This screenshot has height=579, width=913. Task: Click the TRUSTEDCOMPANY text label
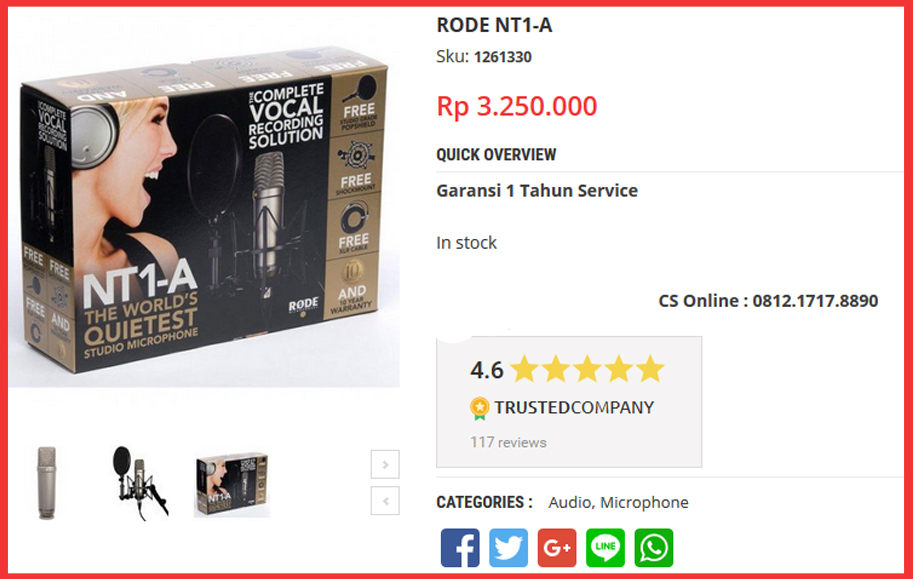click(x=574, y=407)
